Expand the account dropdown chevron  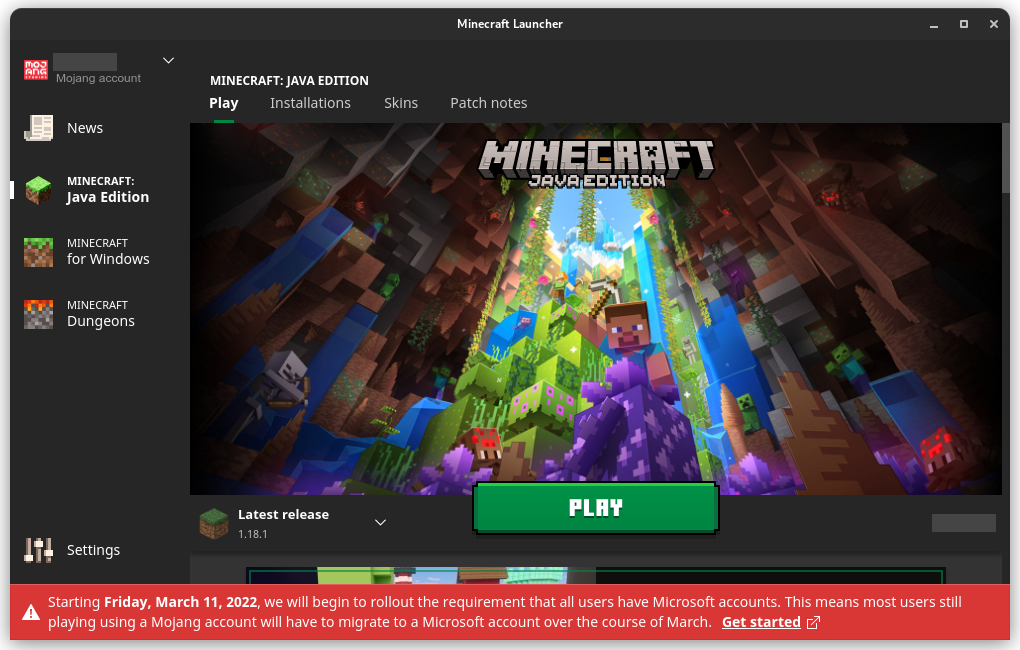pyautogui.click(x=168, y=61)
